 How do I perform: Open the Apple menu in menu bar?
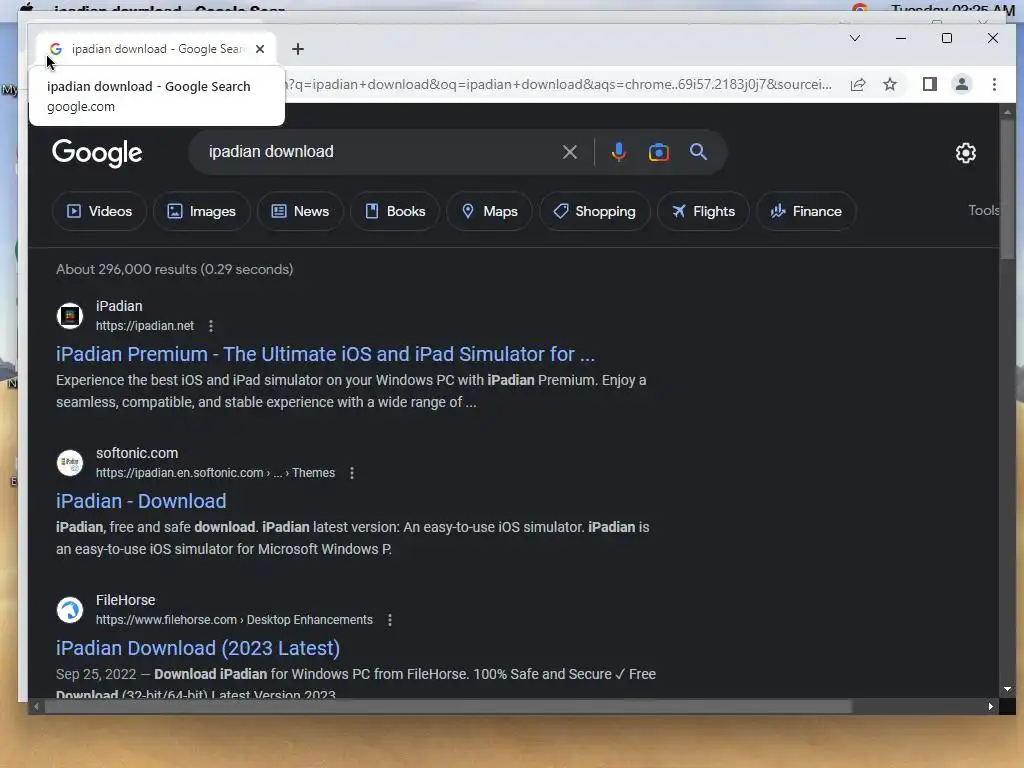coord(26,8)
